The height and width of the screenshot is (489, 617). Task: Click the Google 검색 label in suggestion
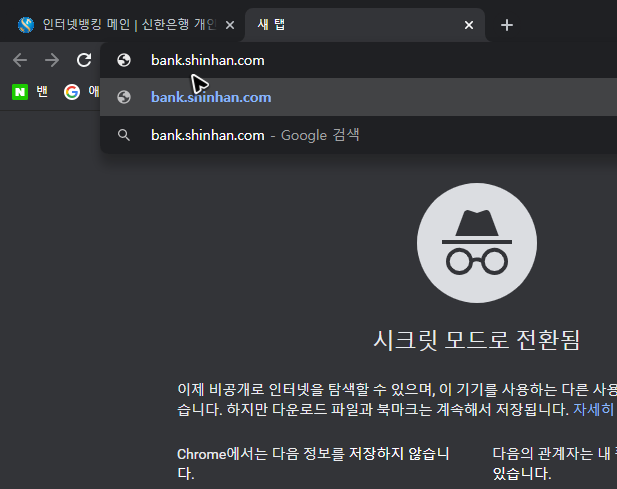320,135
